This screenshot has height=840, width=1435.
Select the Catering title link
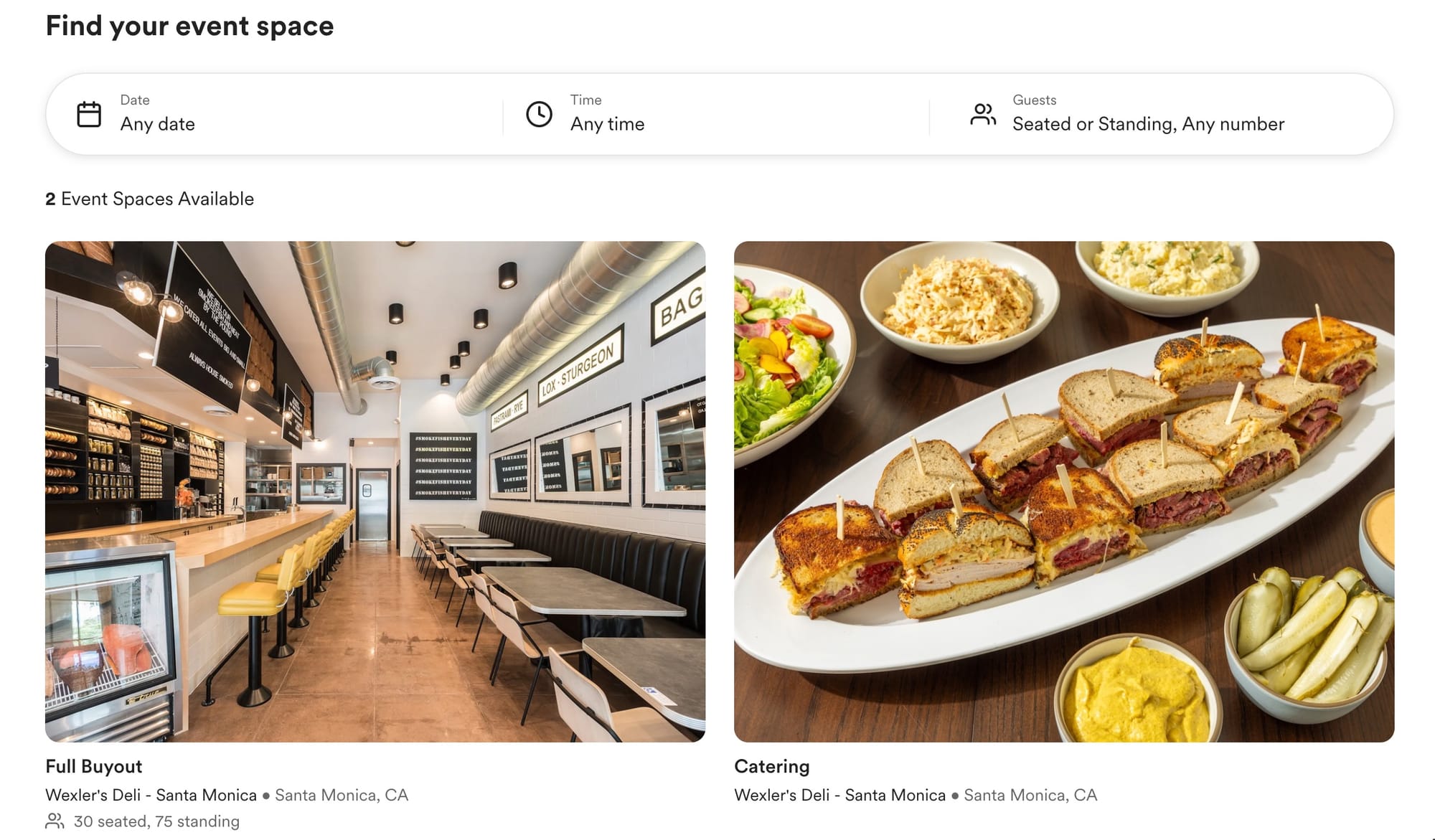tap(772, 766)
